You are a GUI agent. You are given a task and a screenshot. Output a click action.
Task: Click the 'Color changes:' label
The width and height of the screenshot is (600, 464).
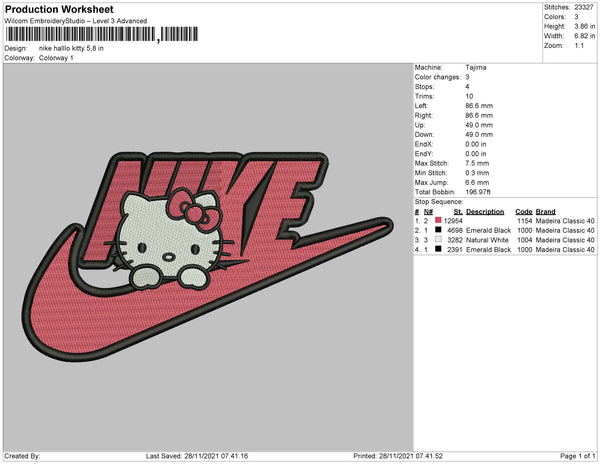point(438,77)
